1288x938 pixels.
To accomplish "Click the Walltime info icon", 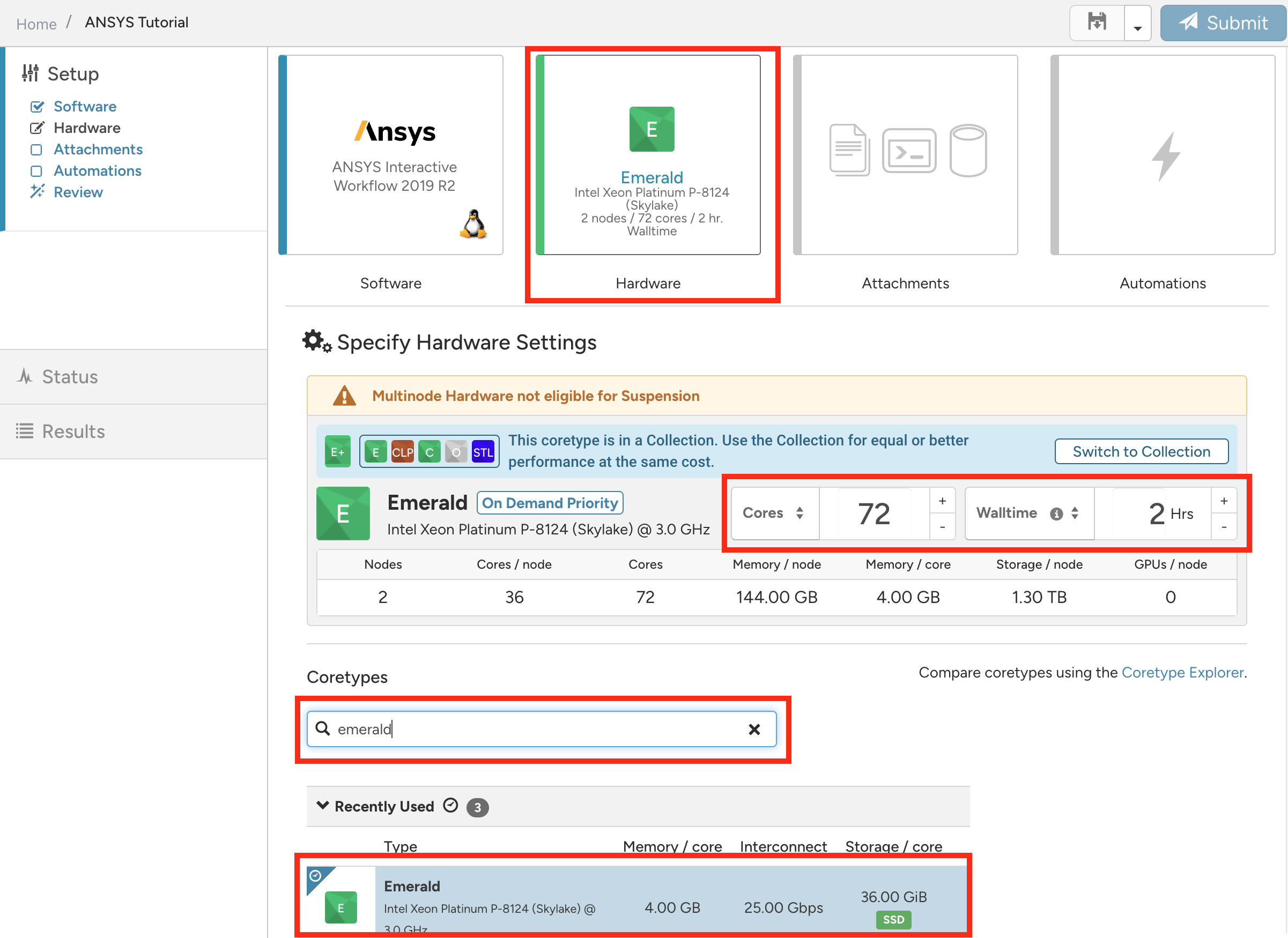I will pyautogui.click(x=1056, y=514).
